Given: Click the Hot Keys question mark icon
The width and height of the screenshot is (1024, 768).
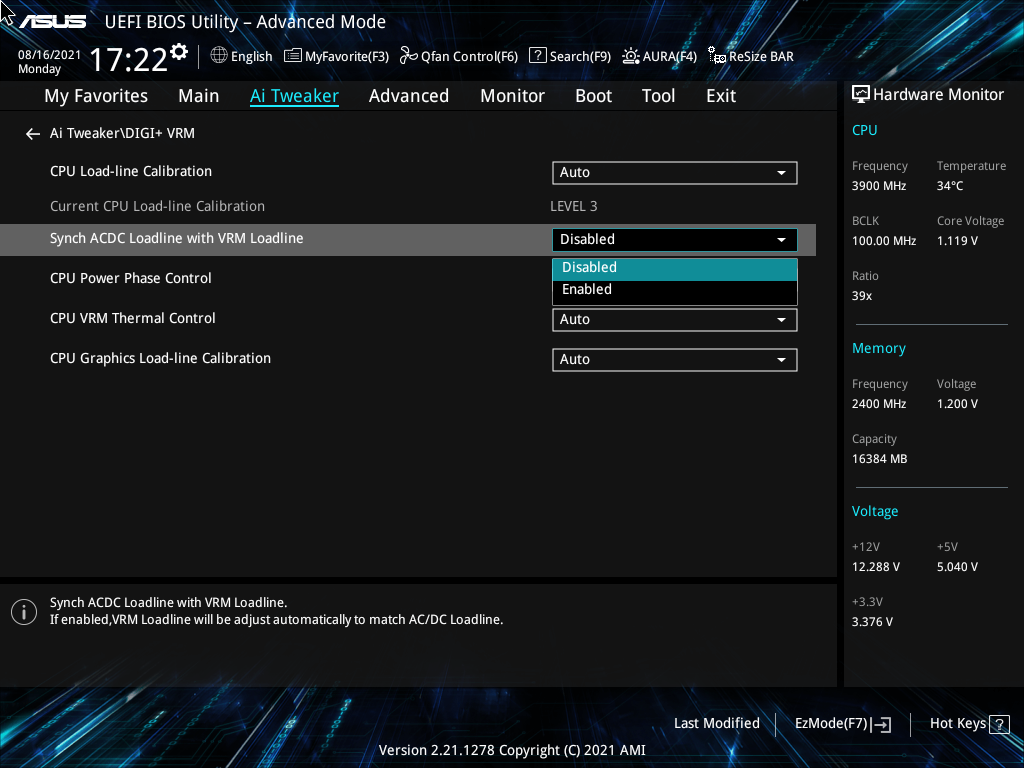Looking at the screenshot, I should tap(999, 724).
